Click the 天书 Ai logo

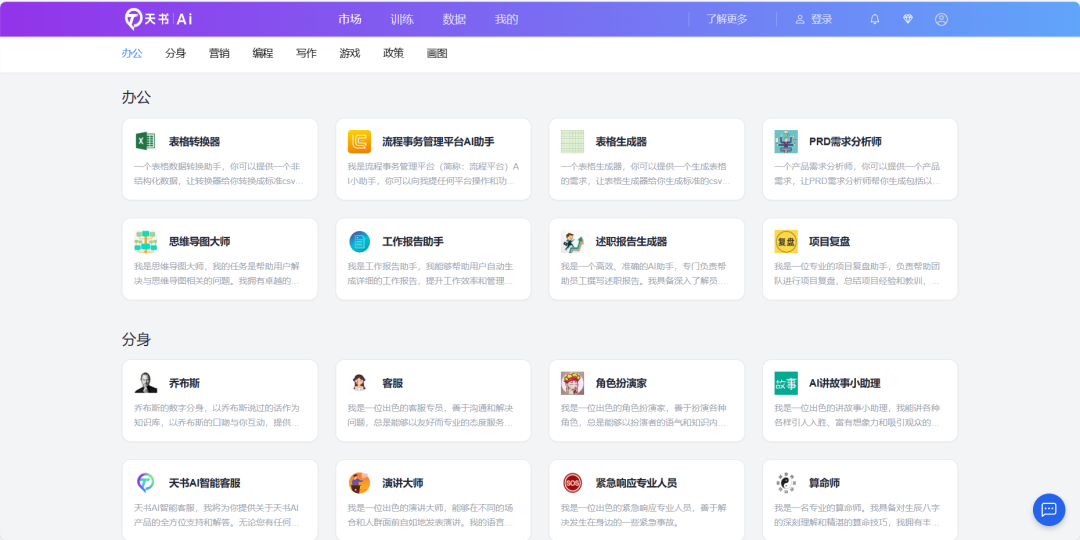(158, 19)
